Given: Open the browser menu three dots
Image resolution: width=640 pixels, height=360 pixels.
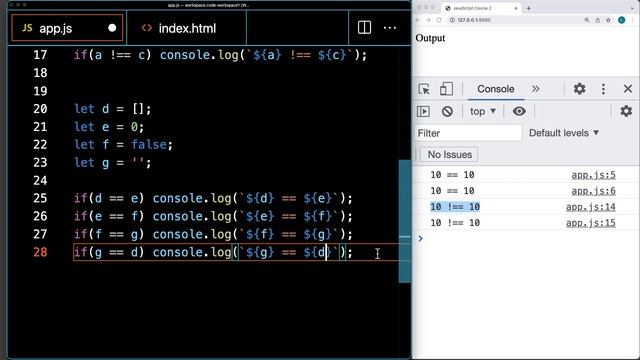Looking at the screenshot, I should point(633,20).
